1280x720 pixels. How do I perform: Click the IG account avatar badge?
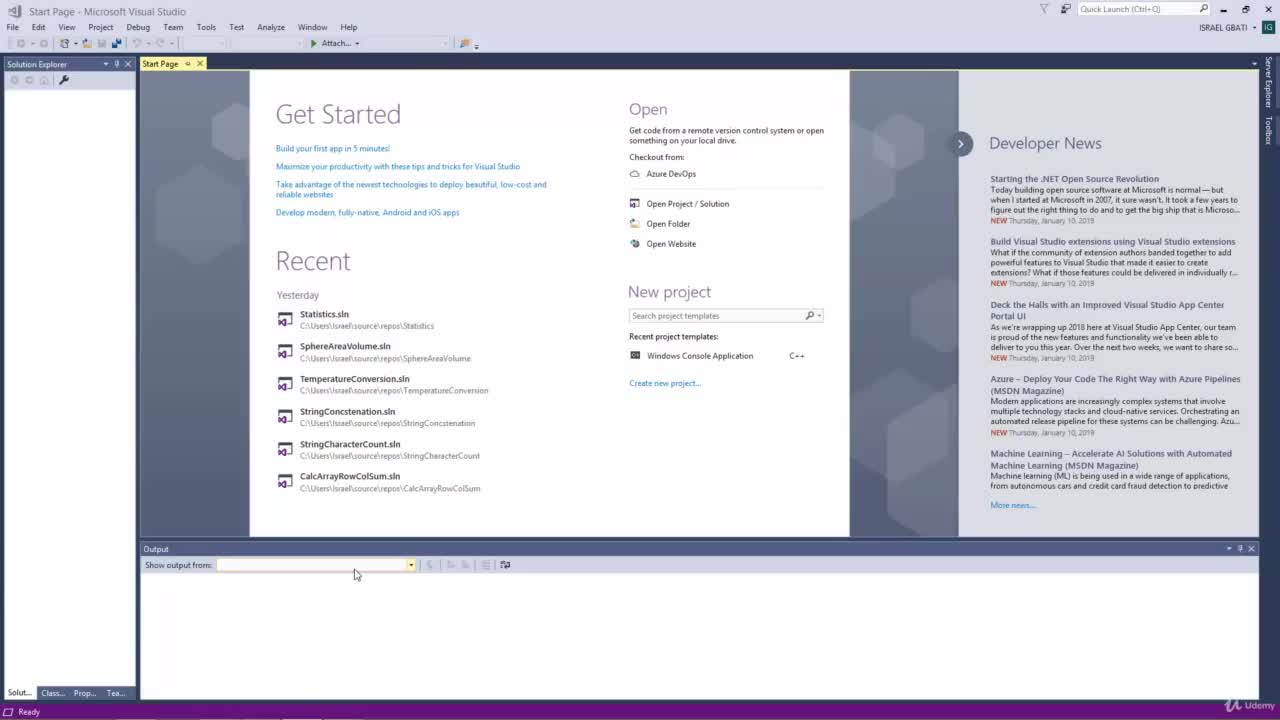pyautogui.click(x=1268, y=27)
